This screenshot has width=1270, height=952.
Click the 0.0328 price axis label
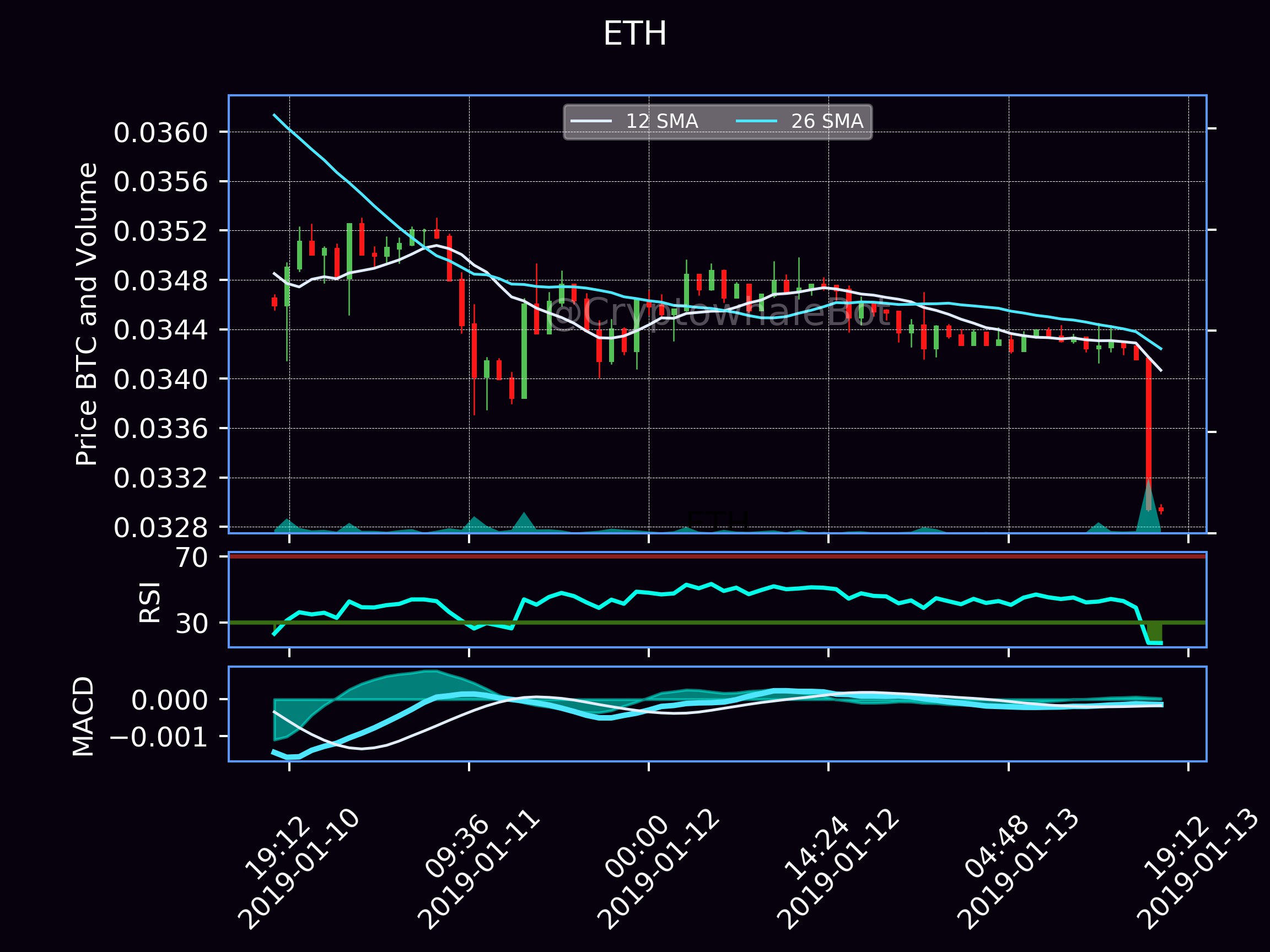coord(161,528)
